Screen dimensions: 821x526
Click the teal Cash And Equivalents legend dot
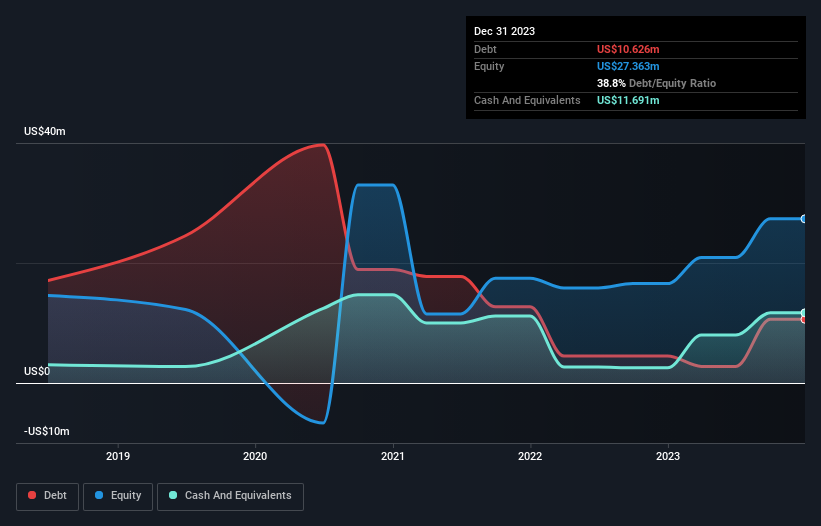coord(173,495)
